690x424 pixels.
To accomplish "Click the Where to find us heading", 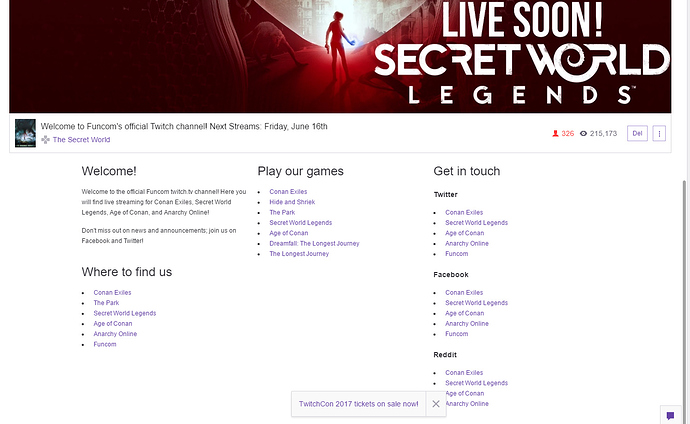I will click(127, 272).
